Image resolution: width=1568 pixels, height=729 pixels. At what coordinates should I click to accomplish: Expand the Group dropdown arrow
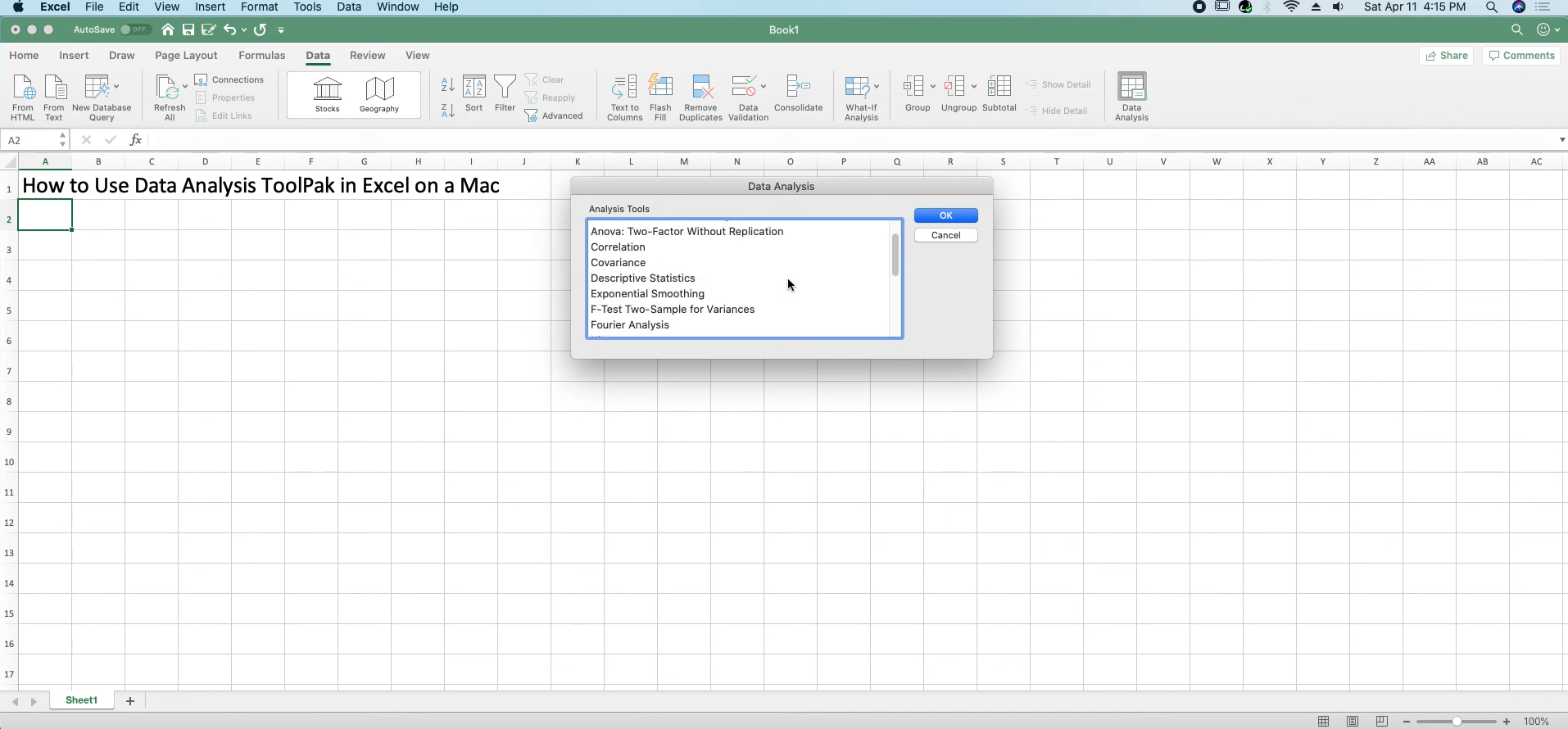coord(932,86)
